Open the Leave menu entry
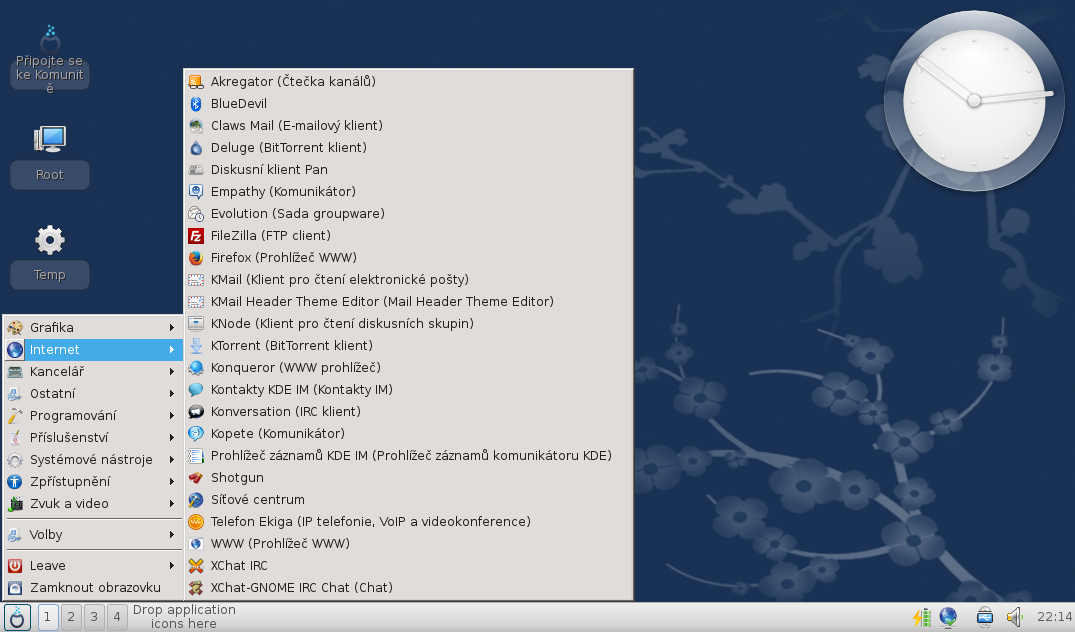 click(93, 566)
